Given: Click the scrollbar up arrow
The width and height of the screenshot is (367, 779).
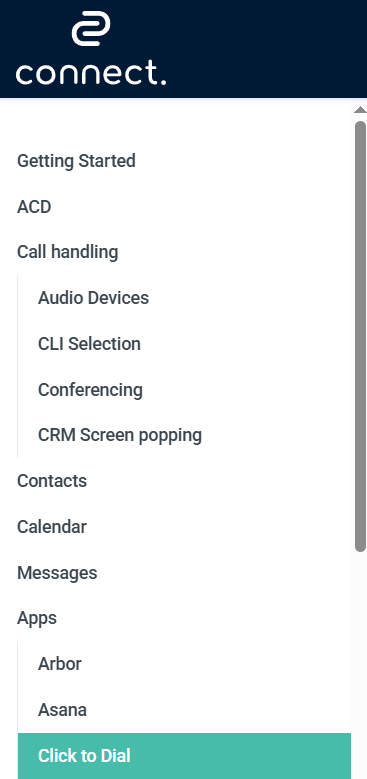Looking at the screenshot, I should 361,110.
